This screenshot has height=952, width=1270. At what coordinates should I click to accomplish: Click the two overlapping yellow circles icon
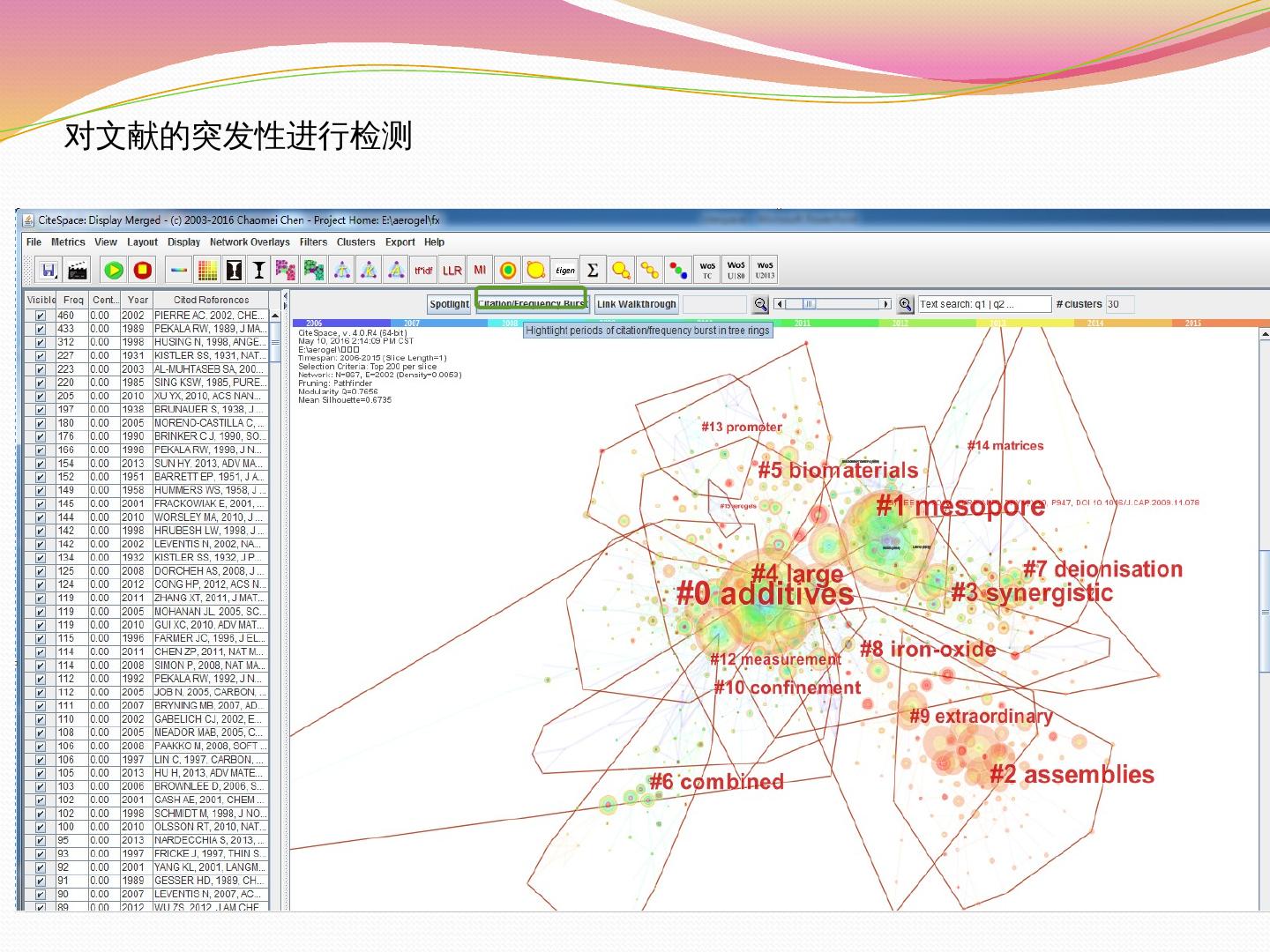tap(621, 270)
